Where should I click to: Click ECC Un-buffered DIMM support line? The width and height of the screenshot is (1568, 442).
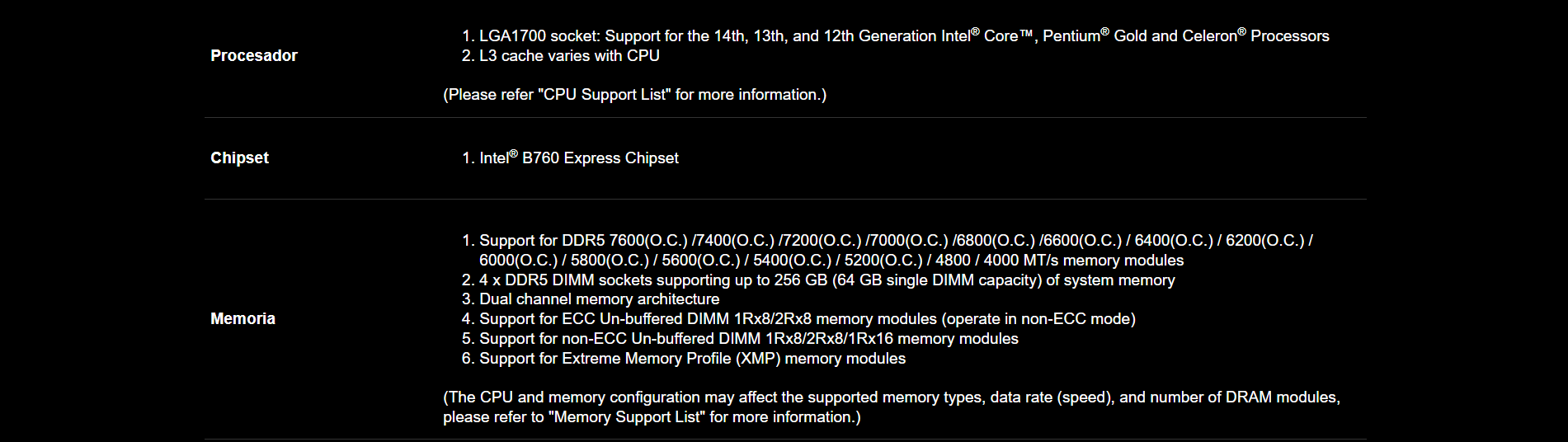(x=808, y=318)
